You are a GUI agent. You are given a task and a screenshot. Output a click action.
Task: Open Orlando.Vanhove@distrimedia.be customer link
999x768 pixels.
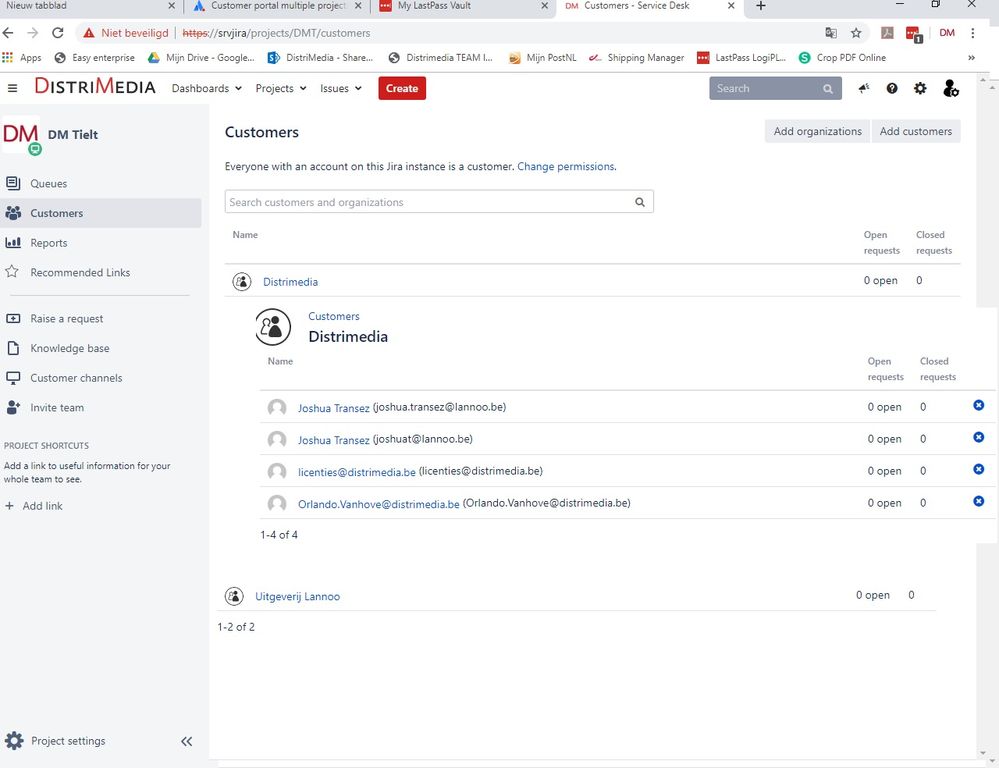pos(378,504)
